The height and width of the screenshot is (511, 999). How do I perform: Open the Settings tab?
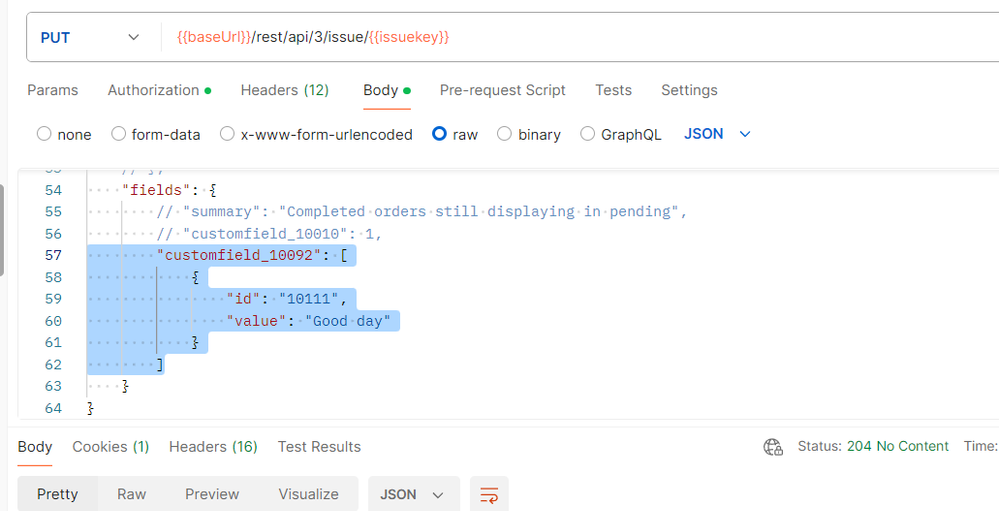pos(689,90)
